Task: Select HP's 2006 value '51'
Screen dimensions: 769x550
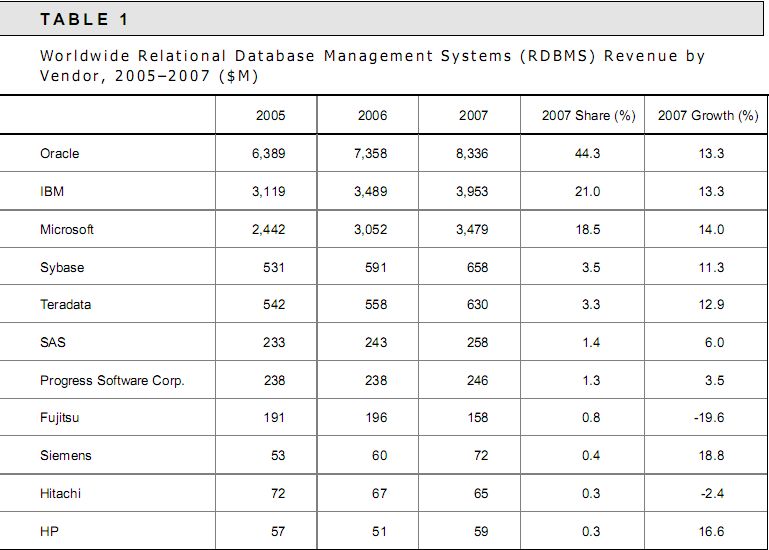Action: pyautogui.click(x=380, y=531)
